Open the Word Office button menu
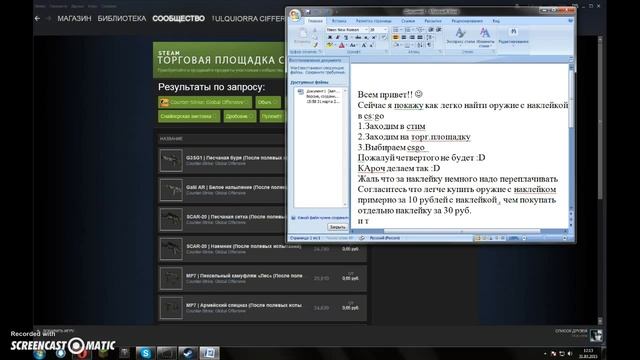The image size is (640, 360). [x=295, y=15]
